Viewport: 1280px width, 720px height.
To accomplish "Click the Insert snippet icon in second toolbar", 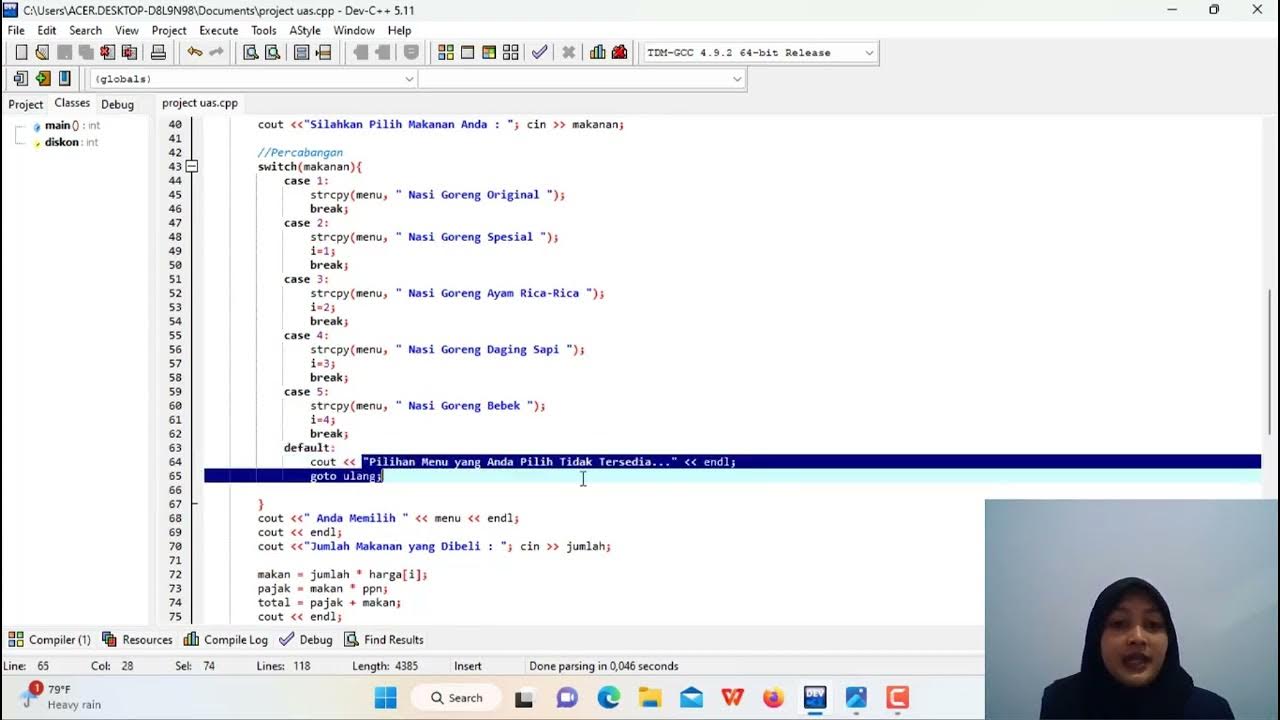I will click(21, 78).
